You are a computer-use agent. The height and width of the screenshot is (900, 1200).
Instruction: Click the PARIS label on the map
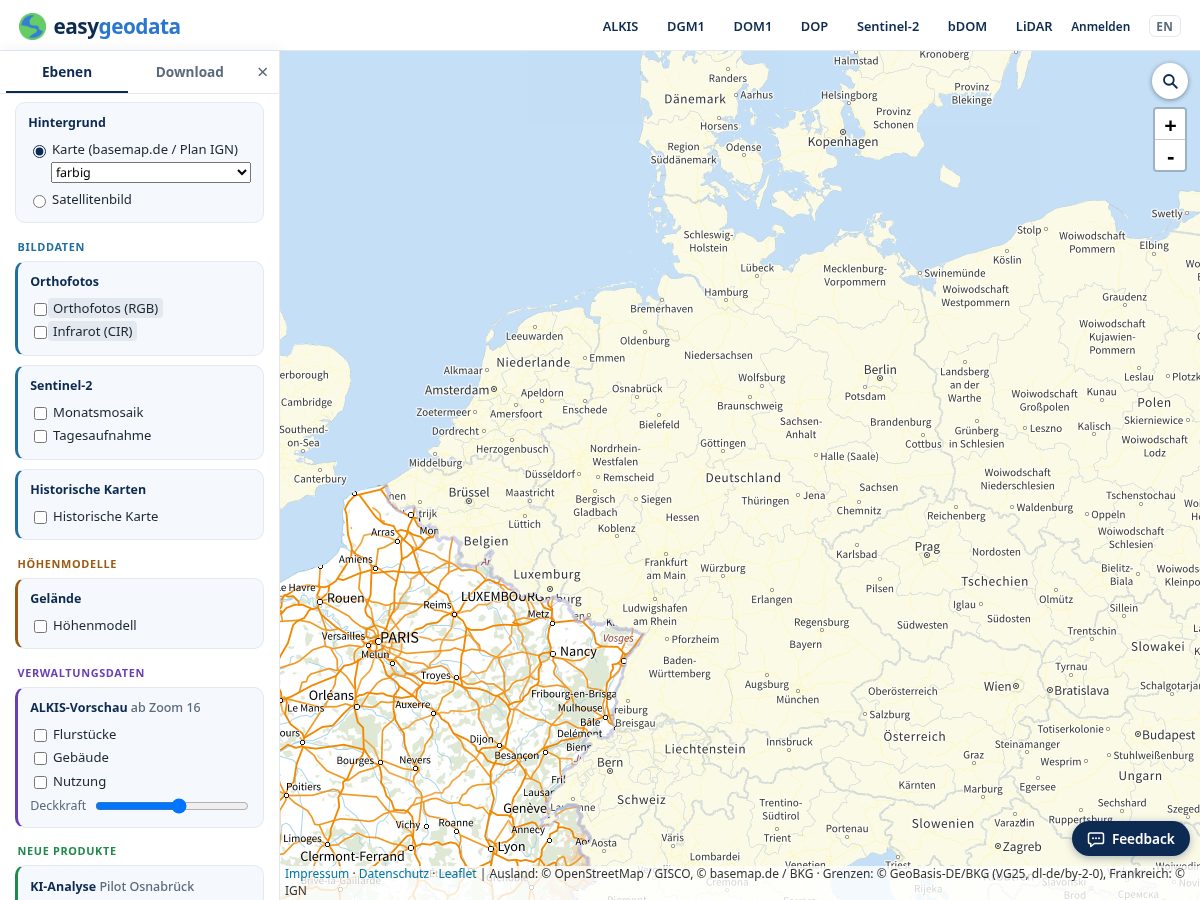399,637
